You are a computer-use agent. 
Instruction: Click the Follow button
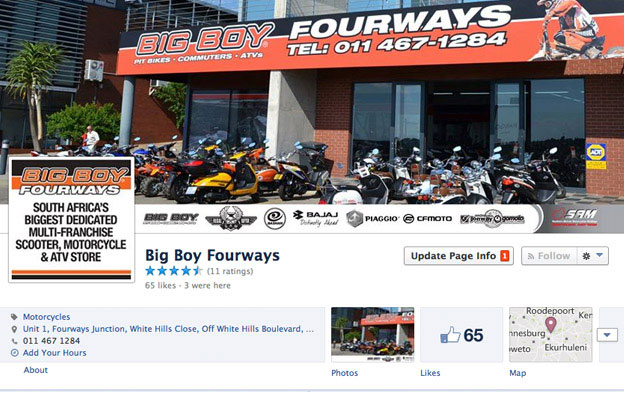[549, 256]
